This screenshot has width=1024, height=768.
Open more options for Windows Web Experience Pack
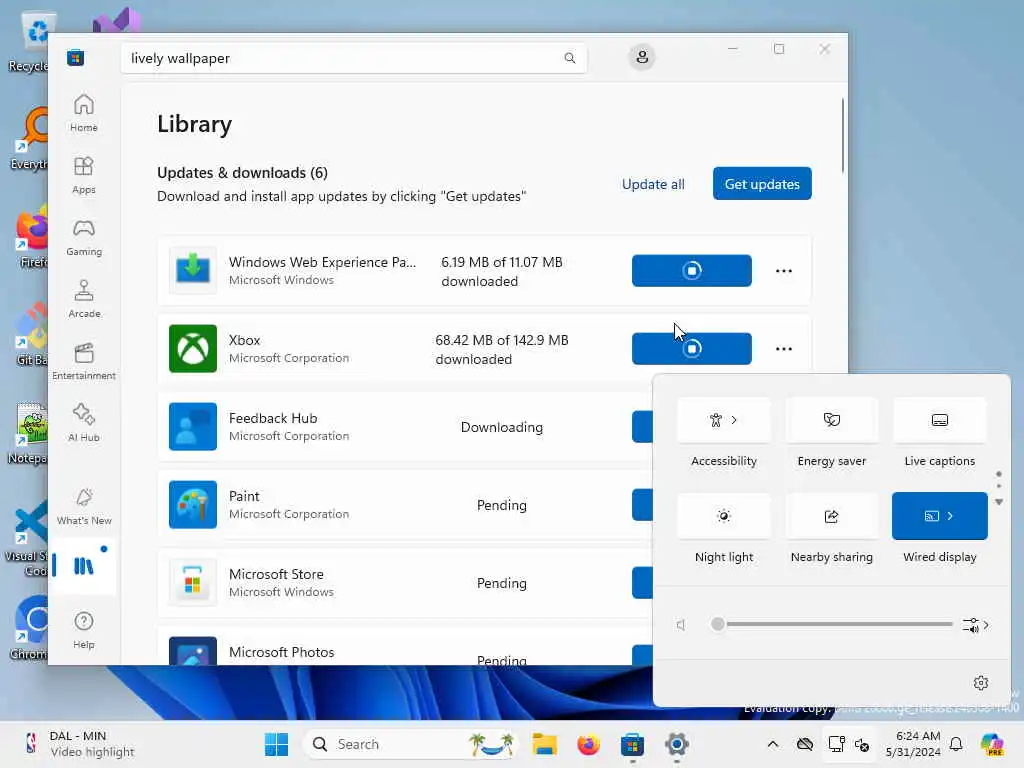coord(784,270)
